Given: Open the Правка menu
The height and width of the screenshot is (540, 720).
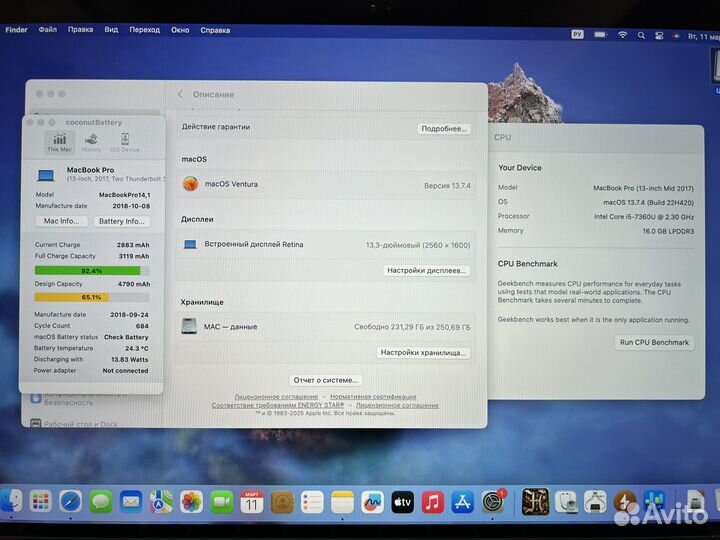Looking at the screenshot, I should 80,29.
